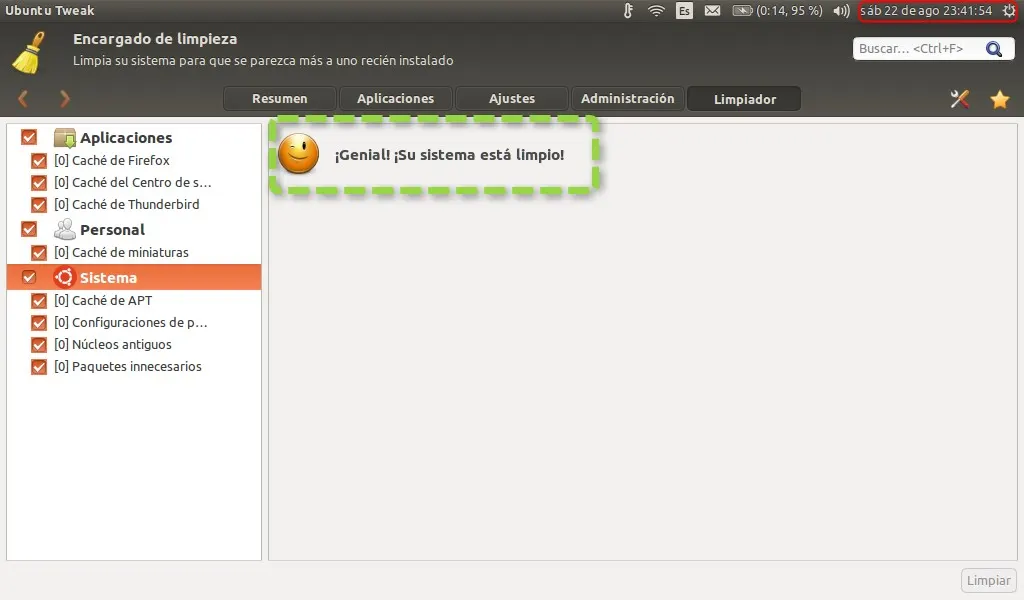Click the back arrow navigation icon
The height and width of the screenshot is (600, 1024).
23,99
